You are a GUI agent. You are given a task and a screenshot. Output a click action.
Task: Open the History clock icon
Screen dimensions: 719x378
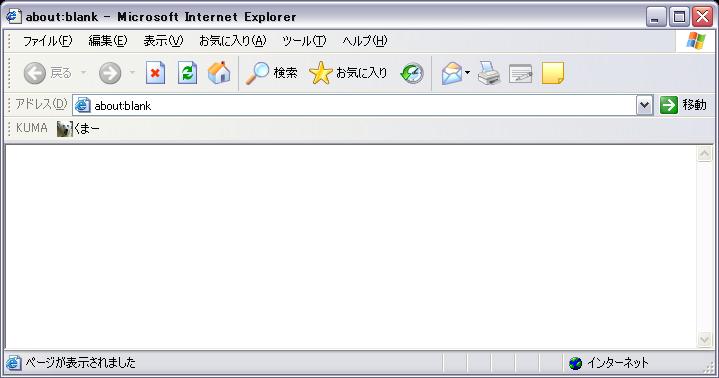(x=412, y=73)
